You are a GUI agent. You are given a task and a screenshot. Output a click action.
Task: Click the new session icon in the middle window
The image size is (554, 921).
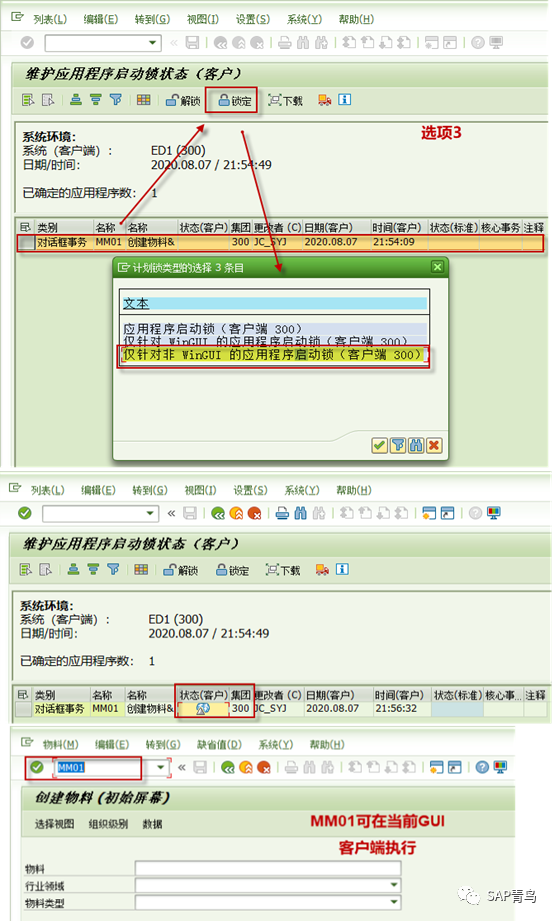coord(429,513)
